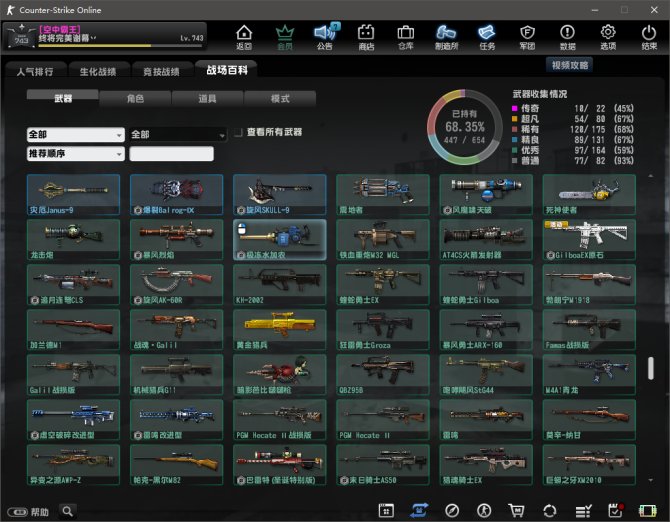Open the 仓库 inventory briefcase icon
This screenshot has height=522, width=670.
pyautogui.click(x=406, y=37)
